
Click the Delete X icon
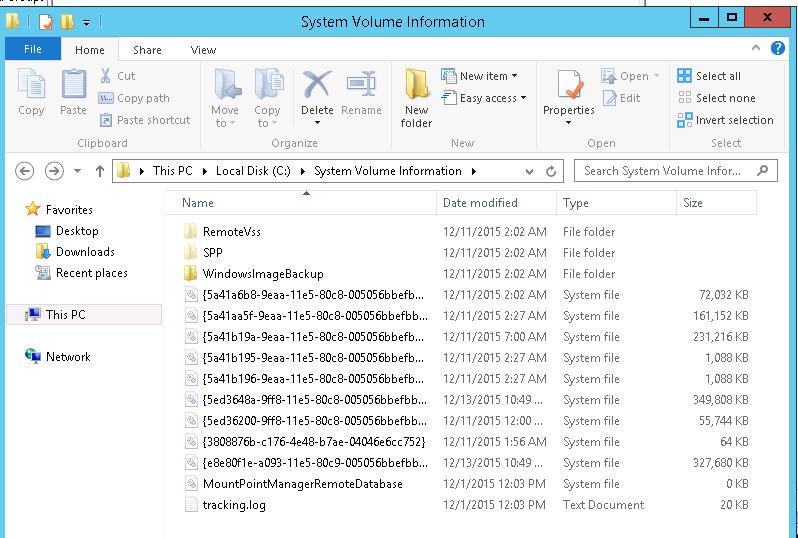317,84
